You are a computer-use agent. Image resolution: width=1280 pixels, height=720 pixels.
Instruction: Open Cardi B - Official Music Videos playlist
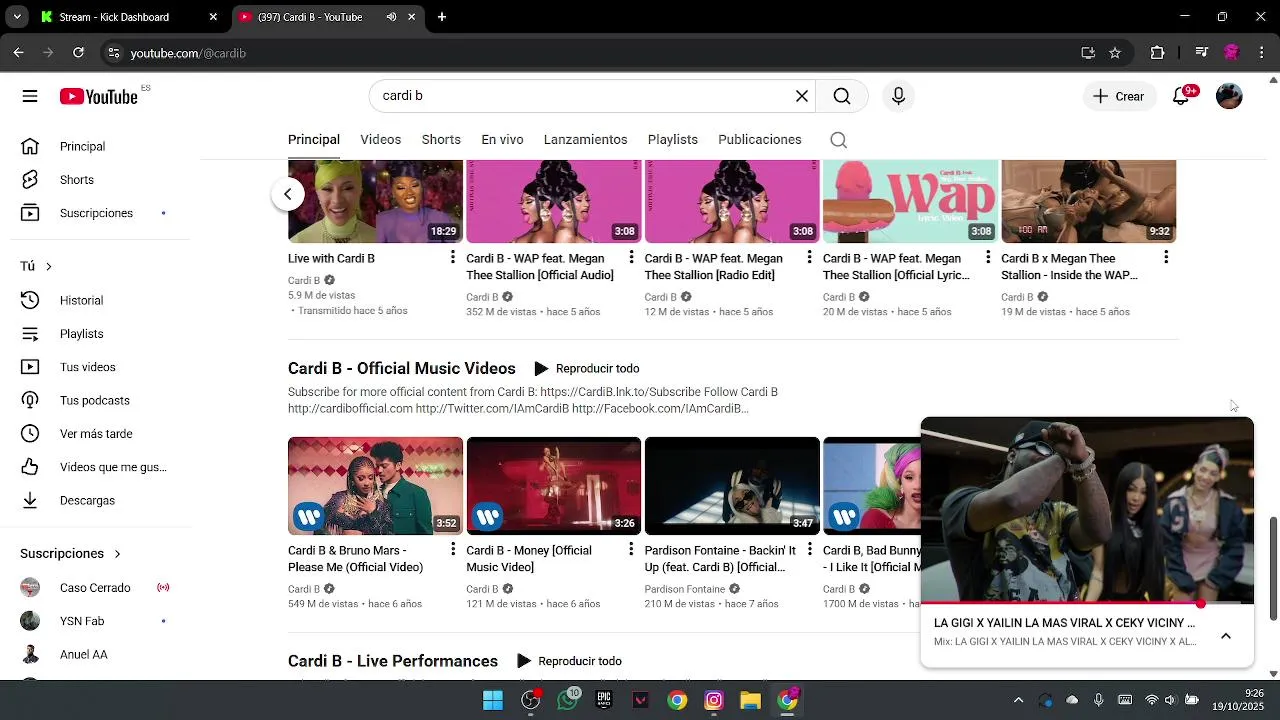tap(402, 368)
